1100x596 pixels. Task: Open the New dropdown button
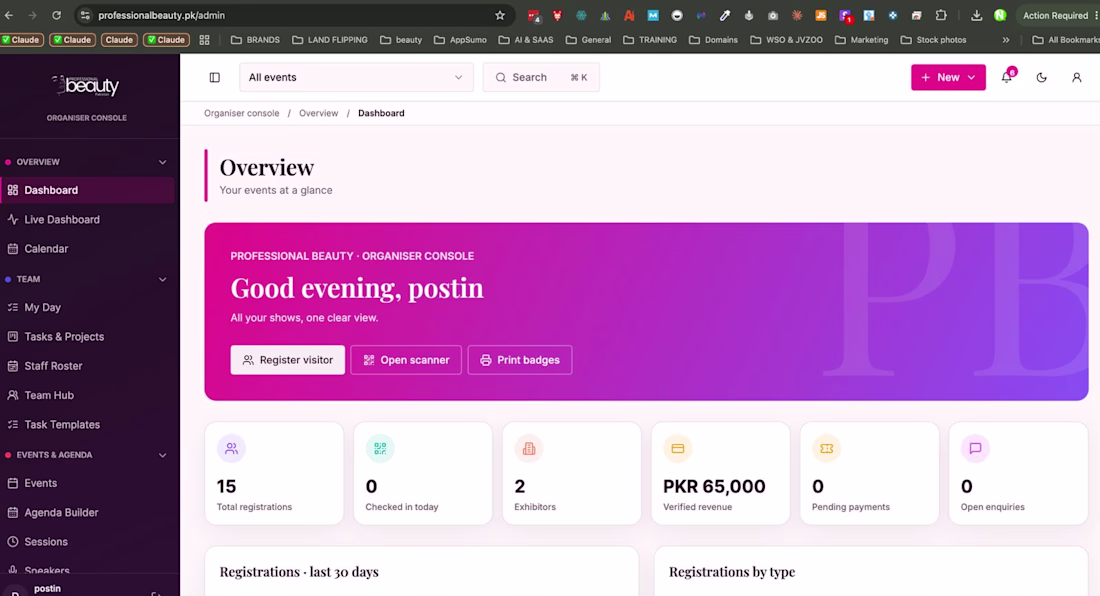point(948,77)
